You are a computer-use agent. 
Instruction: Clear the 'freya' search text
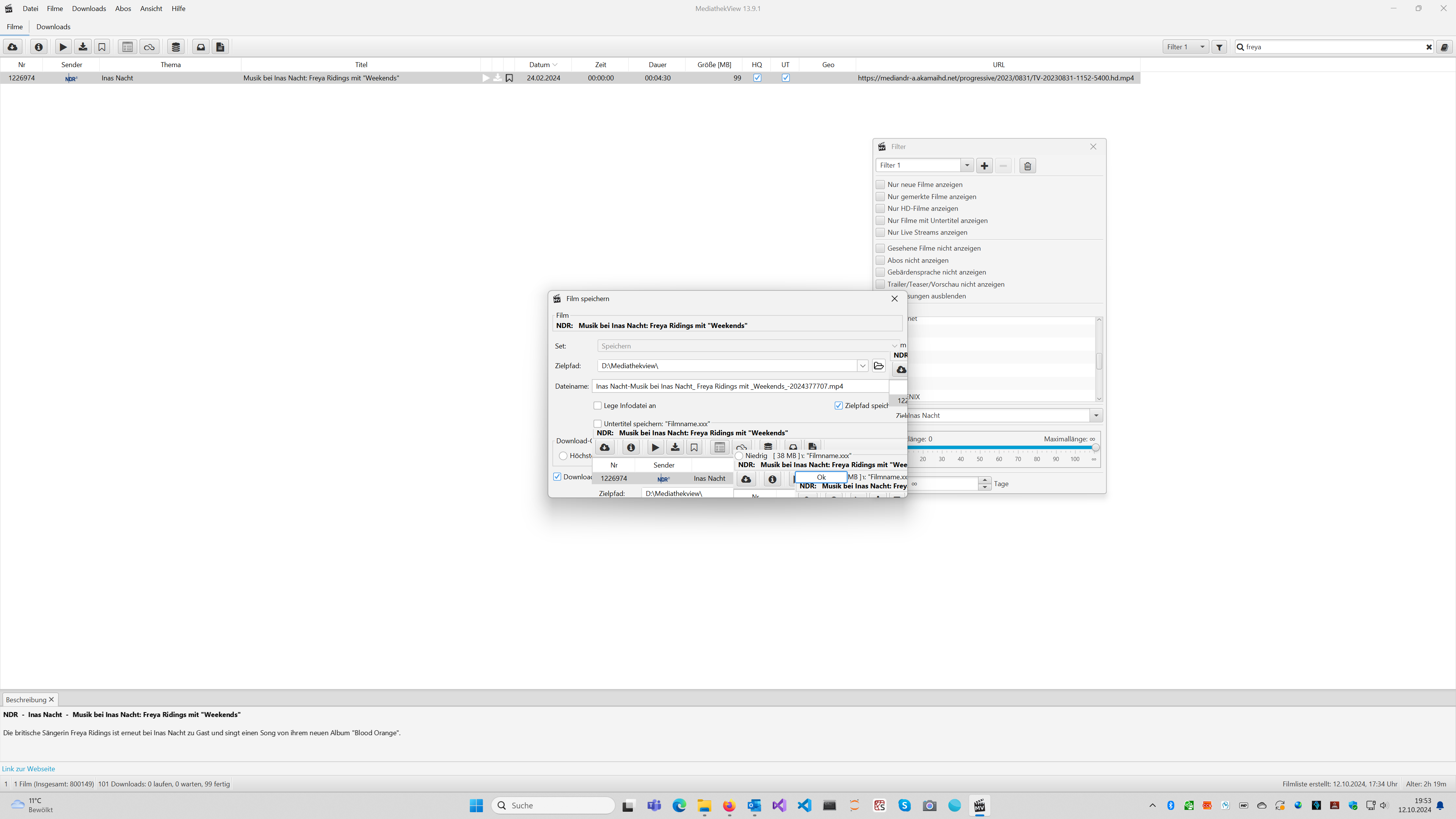(x=1429, y=47)
